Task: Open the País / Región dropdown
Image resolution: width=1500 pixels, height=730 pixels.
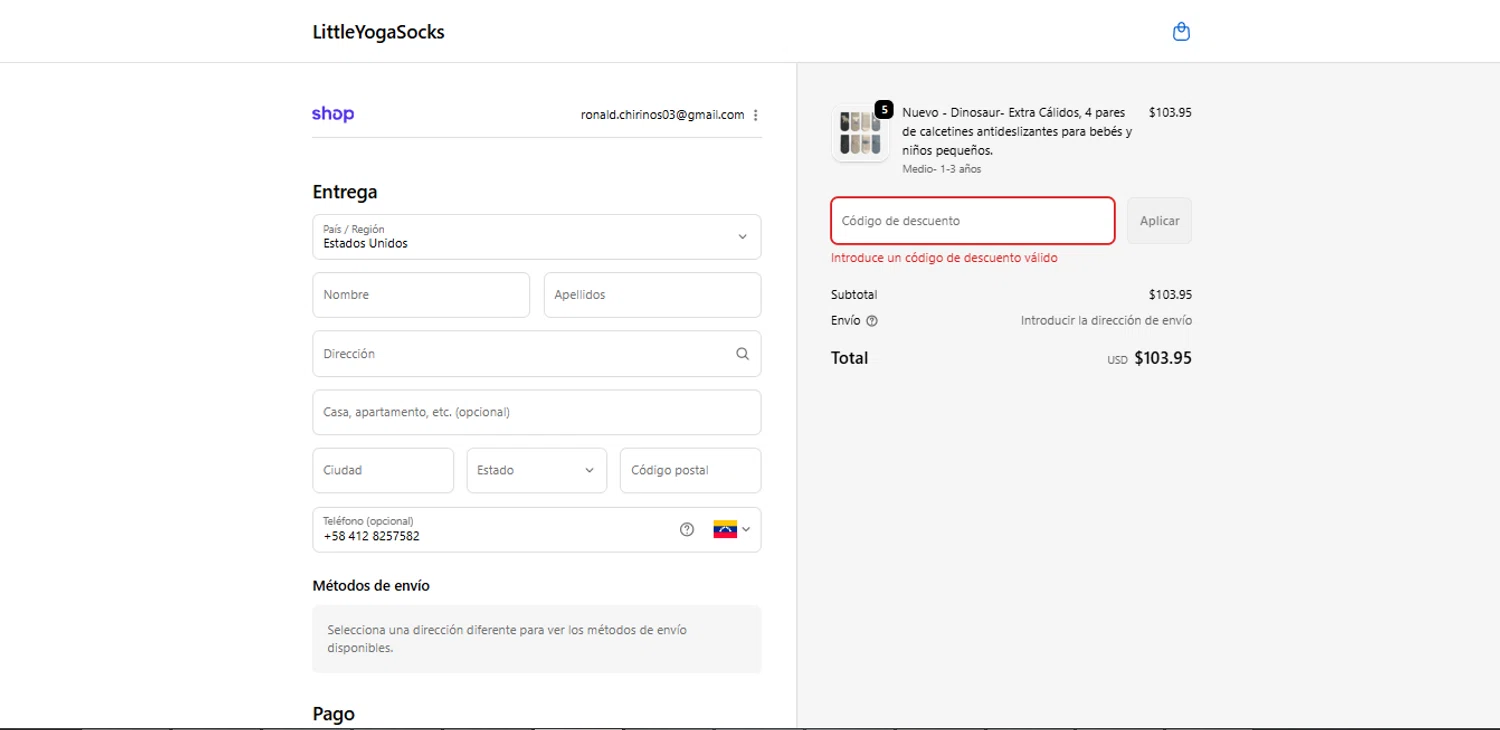Action: pyautogui.click(x=537, y=237)
